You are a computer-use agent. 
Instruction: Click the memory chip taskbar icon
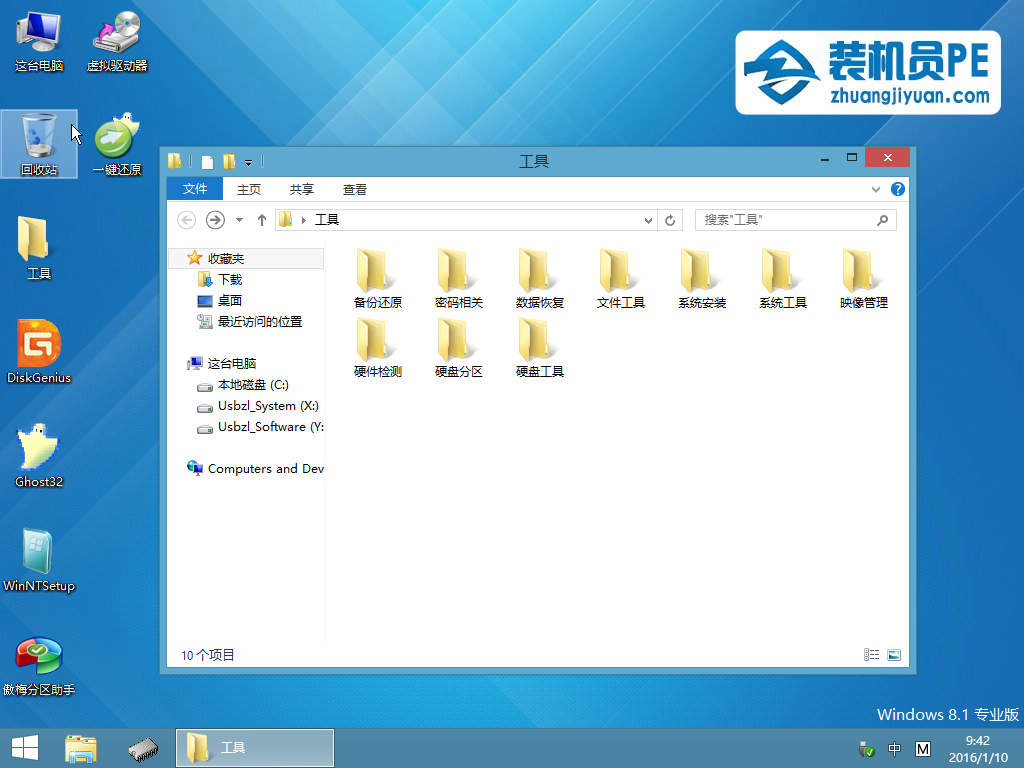pyautogui.click(x=143, y=748)
